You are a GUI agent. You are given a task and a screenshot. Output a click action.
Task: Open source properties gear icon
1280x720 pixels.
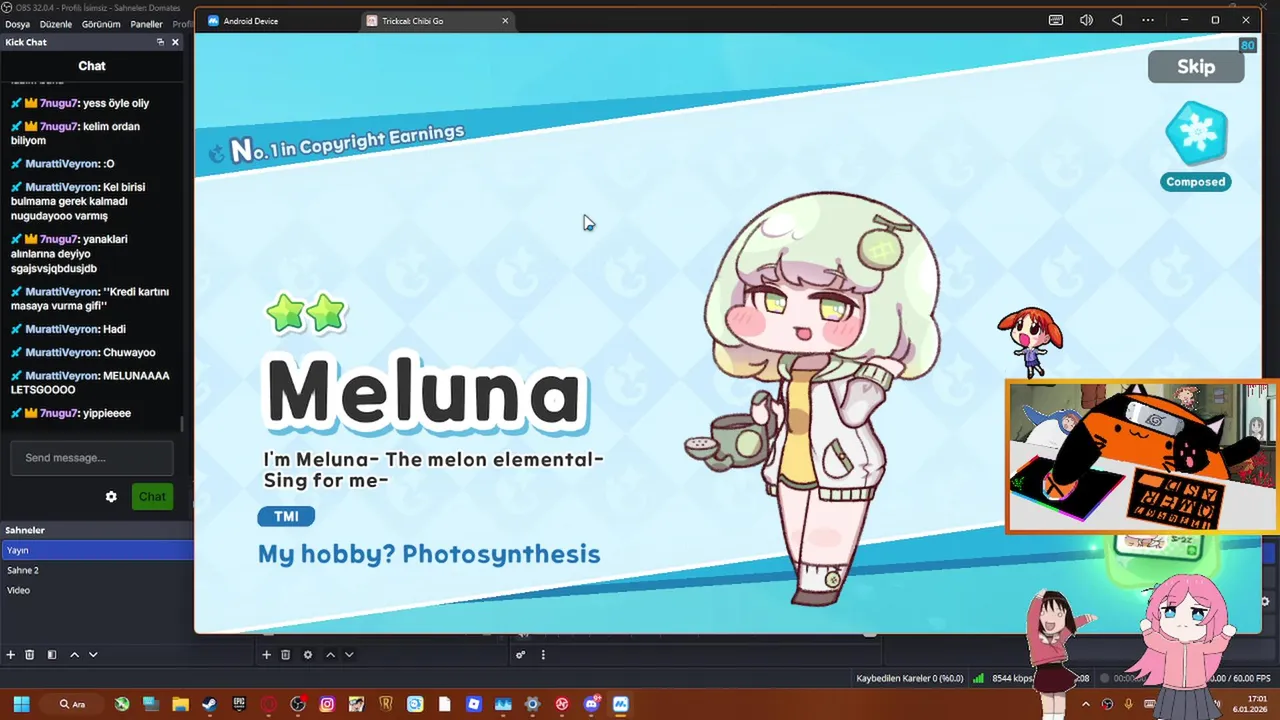[x=308, y=655]
